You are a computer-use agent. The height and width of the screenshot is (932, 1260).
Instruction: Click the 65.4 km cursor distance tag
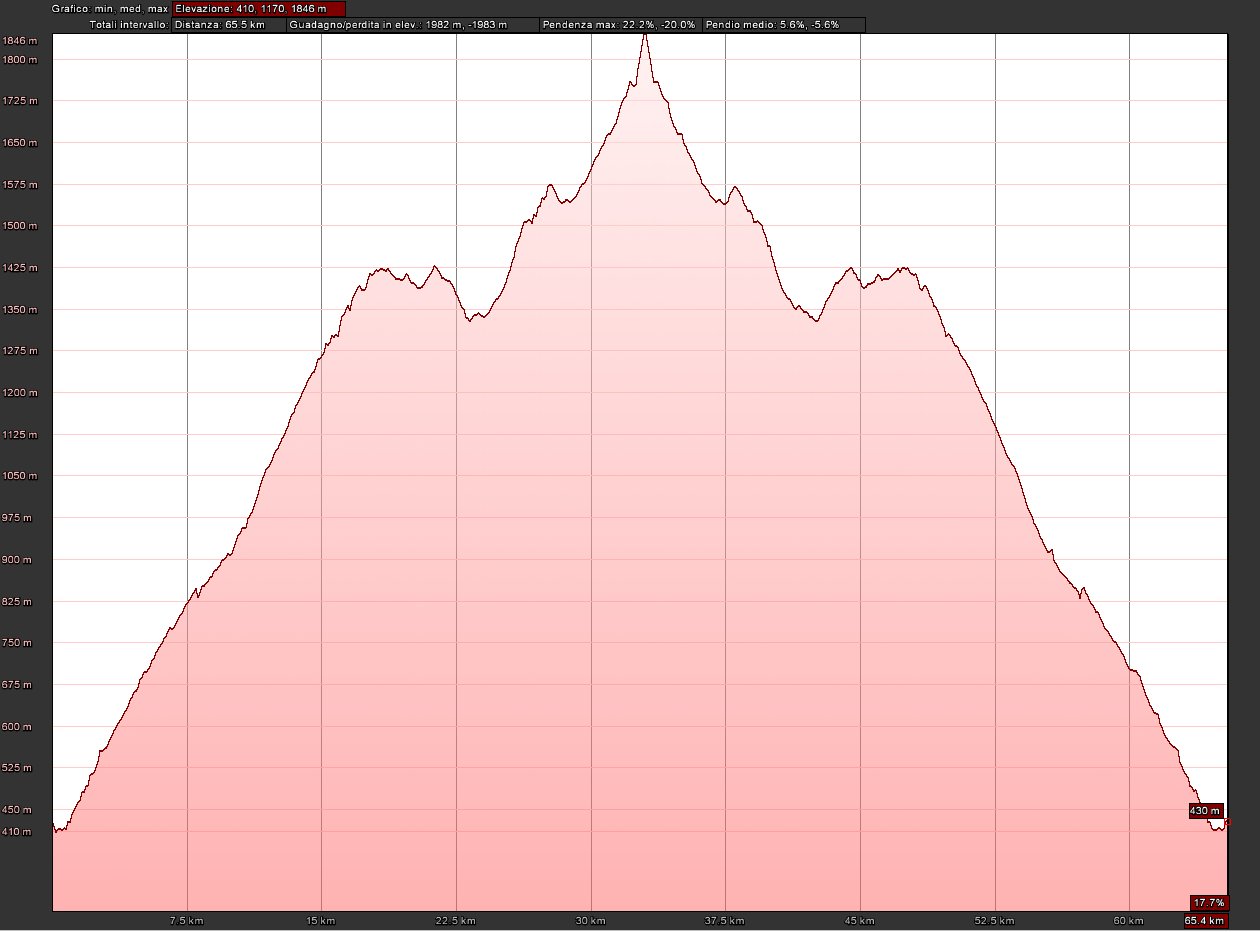click(1205, 920)
